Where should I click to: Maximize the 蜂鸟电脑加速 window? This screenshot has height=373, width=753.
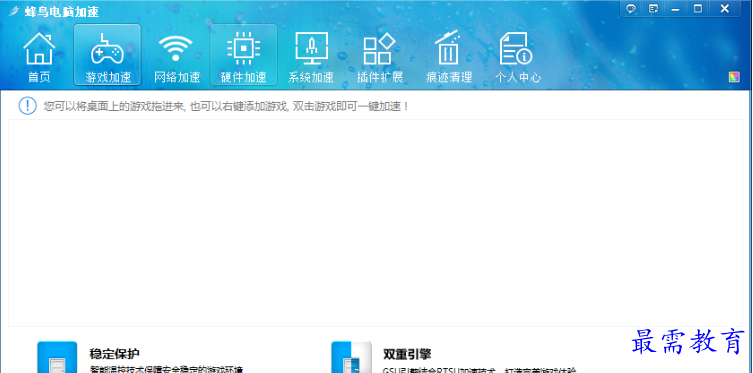[698, 9]
